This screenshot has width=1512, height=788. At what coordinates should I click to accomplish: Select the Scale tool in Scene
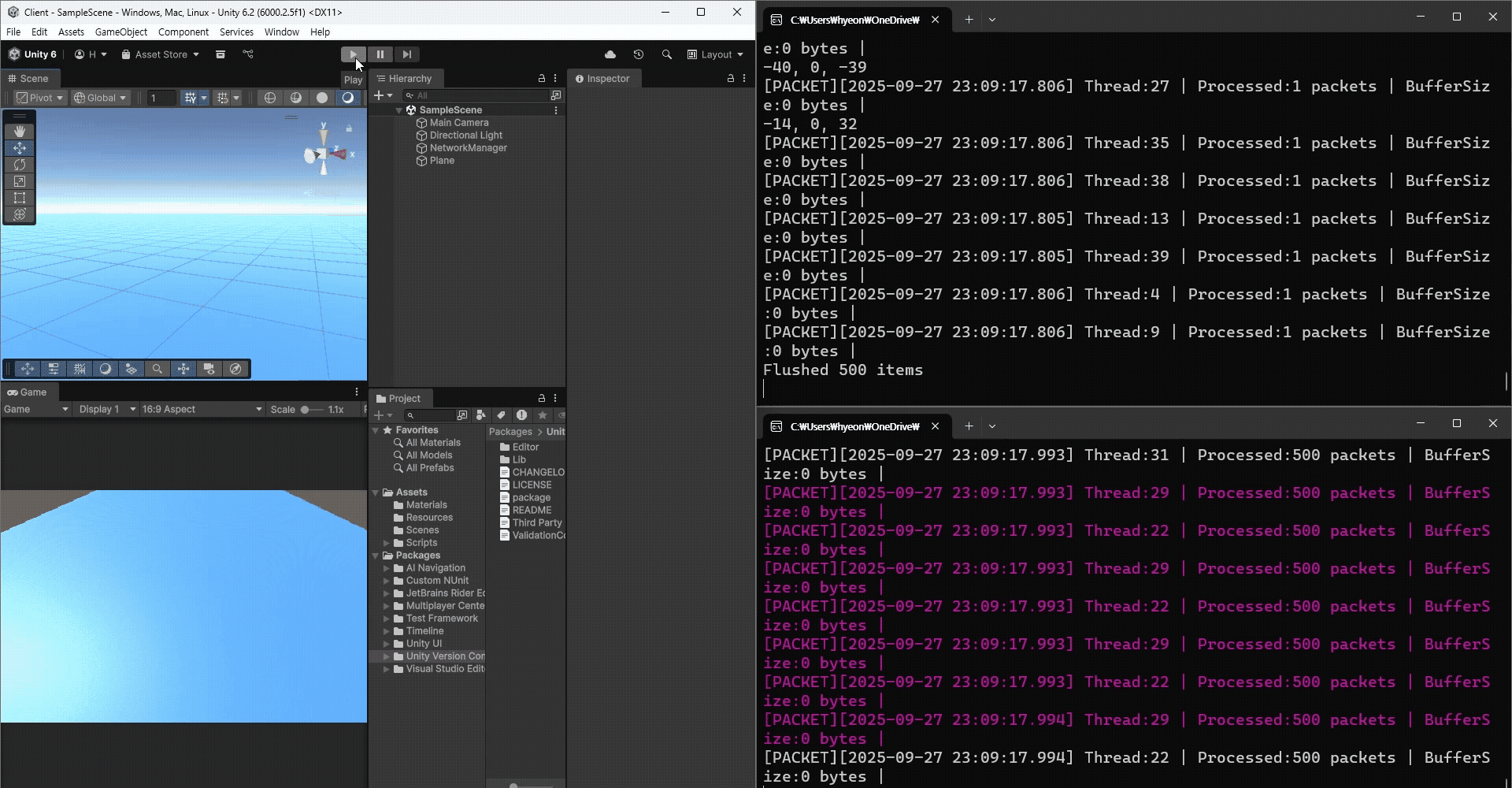[20, 181]
